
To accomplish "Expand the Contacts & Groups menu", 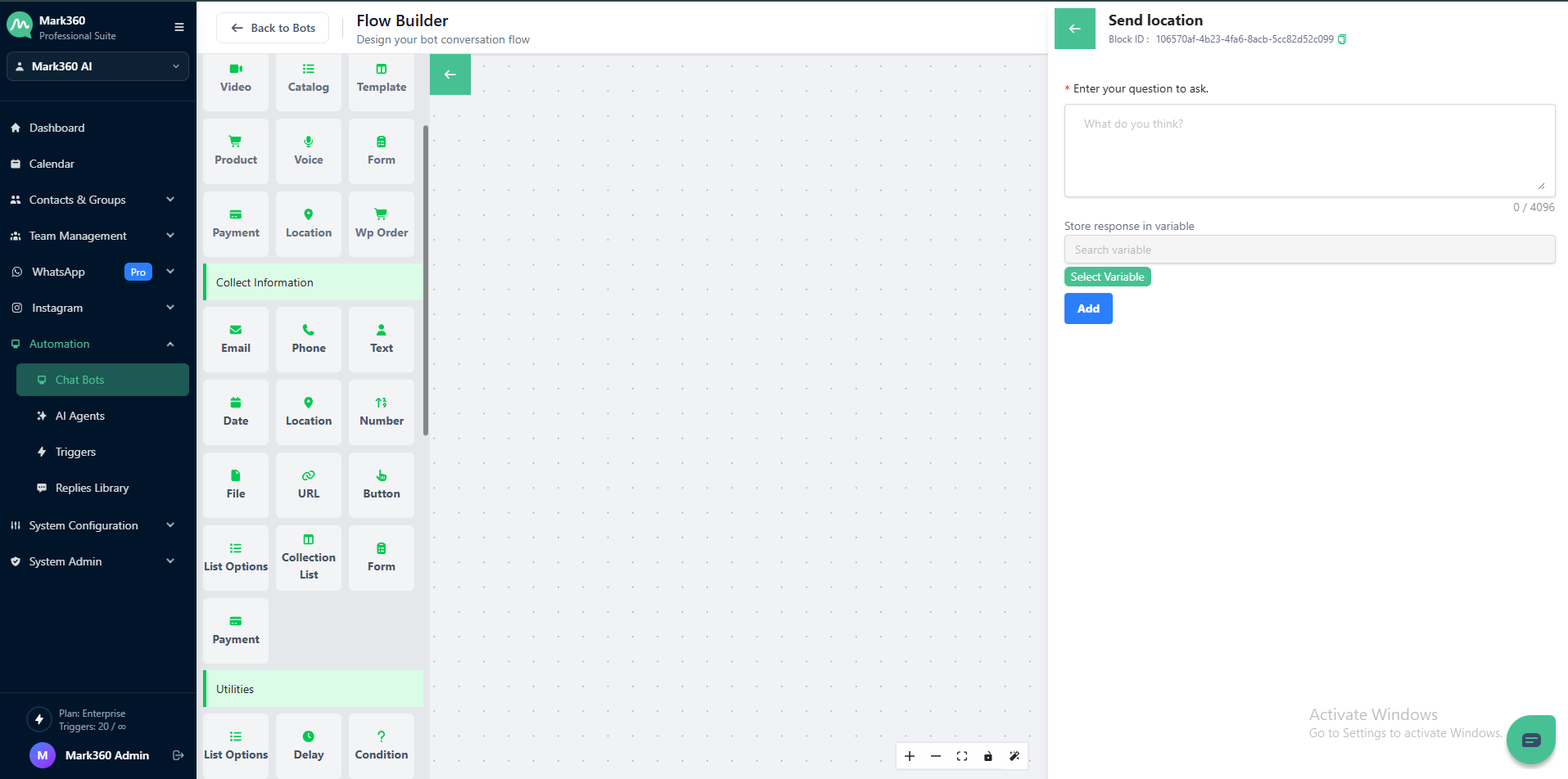I will click(92, 200).
